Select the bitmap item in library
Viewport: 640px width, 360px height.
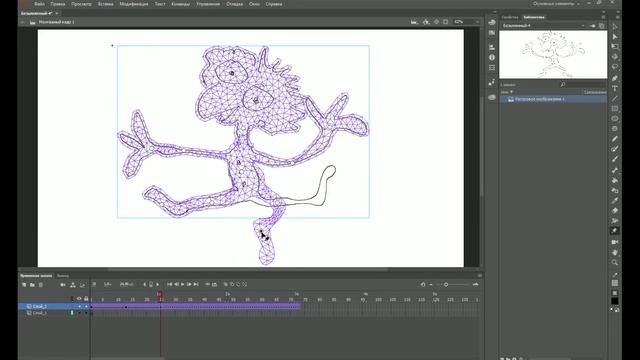553,99
